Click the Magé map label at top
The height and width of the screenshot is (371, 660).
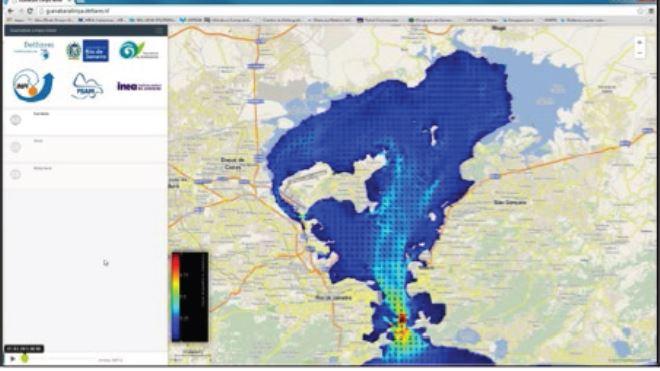499,28
